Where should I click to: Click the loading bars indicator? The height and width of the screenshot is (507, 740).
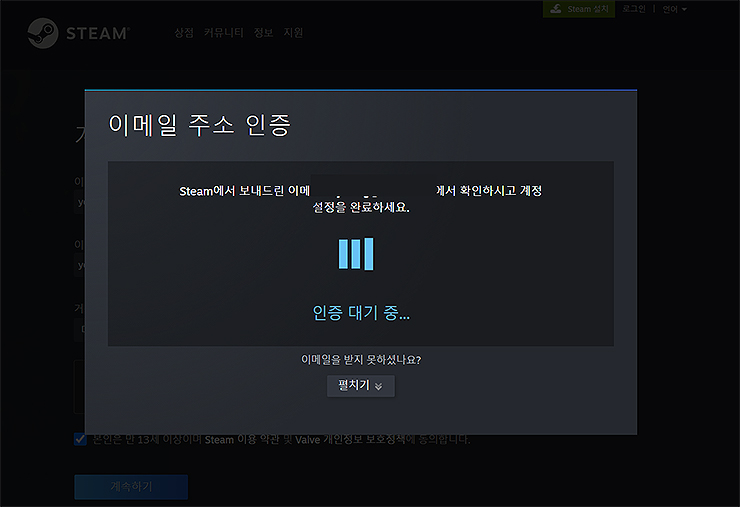click(x=356, y=254)
